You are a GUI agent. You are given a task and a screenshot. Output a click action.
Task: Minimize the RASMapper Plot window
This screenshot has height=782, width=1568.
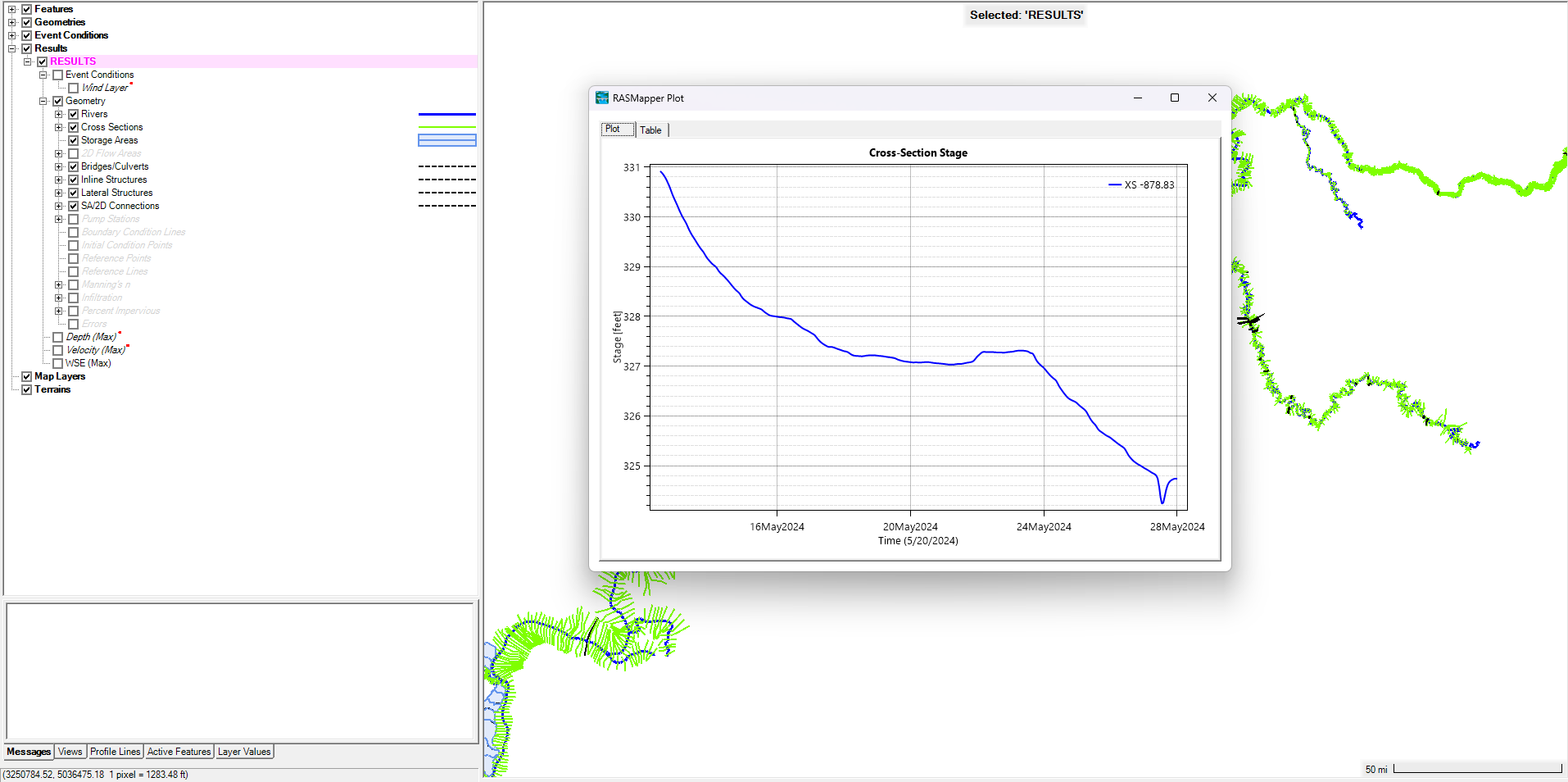click(x=1138, y=98)
